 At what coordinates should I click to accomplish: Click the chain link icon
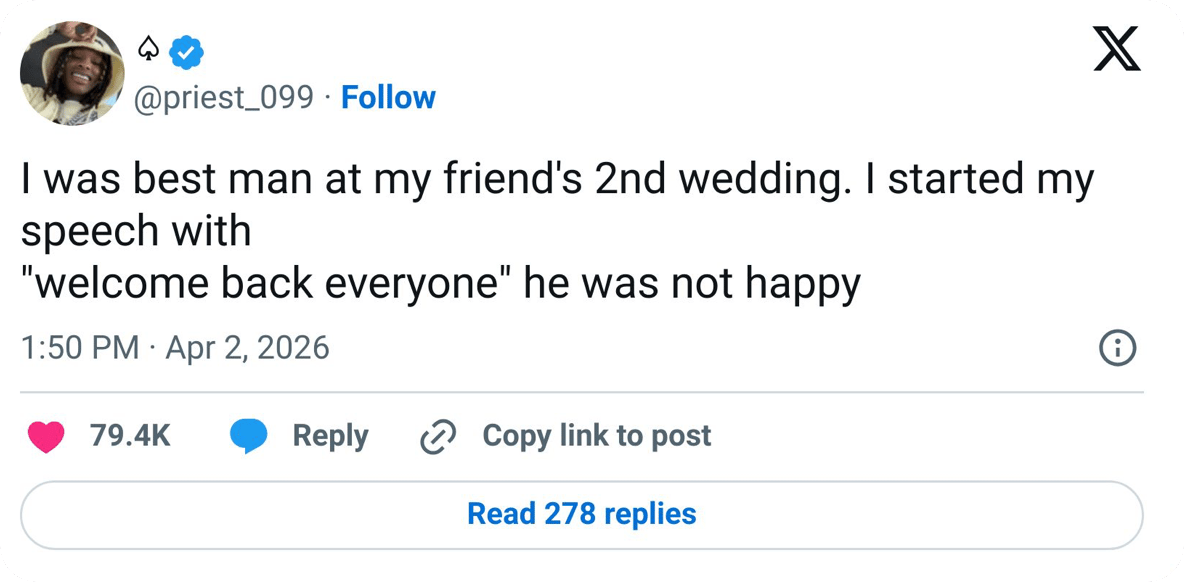pos(438,437)
